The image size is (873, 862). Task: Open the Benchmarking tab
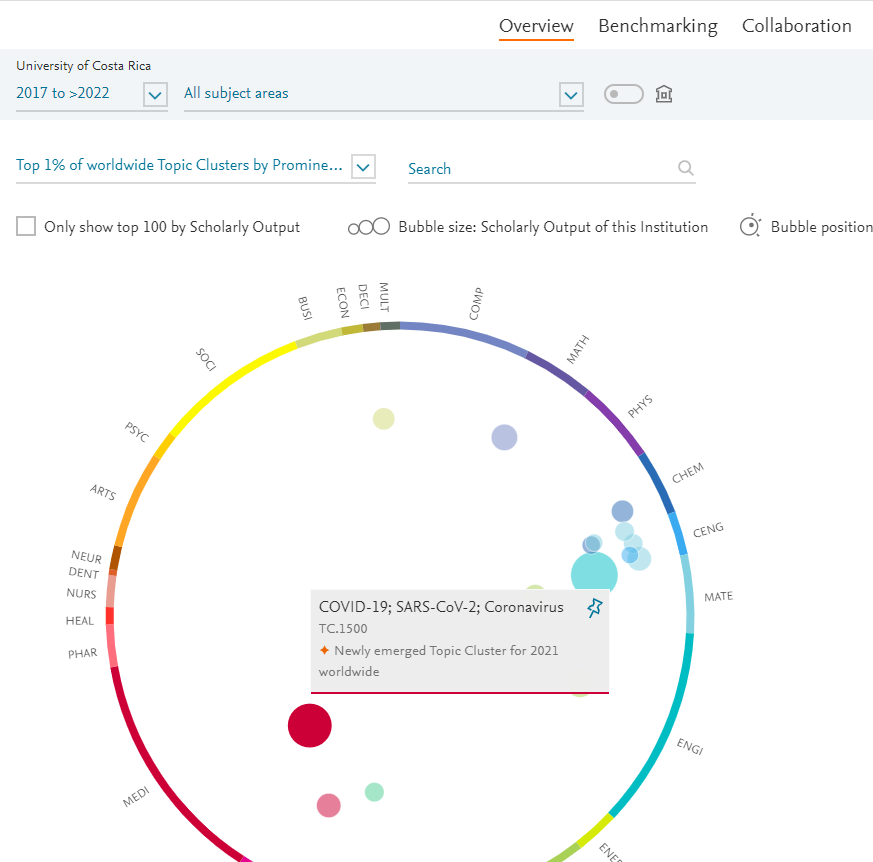click(x=658, y=26)
